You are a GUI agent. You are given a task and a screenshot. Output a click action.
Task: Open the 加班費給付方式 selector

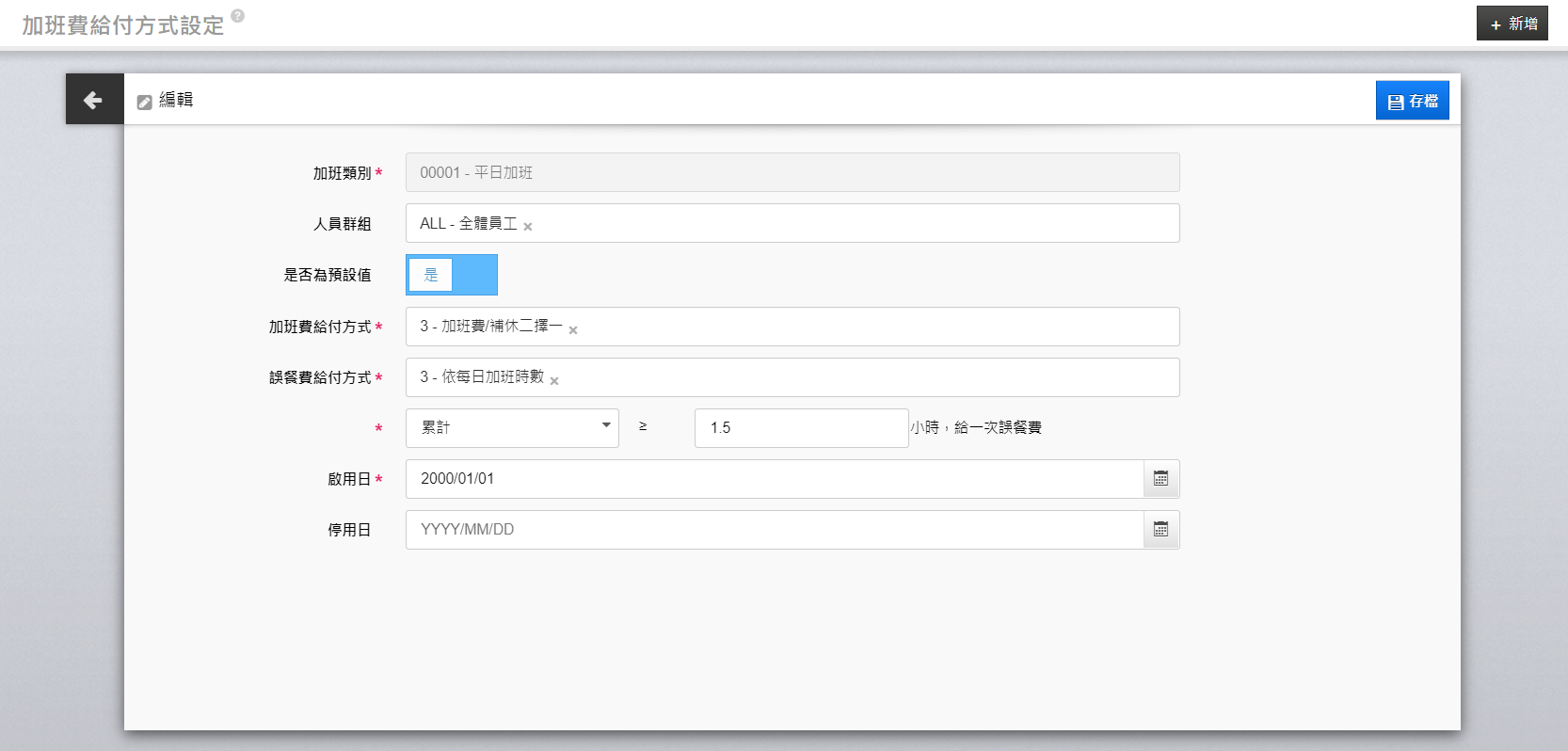pyautogui.click(x=847, y=327)
